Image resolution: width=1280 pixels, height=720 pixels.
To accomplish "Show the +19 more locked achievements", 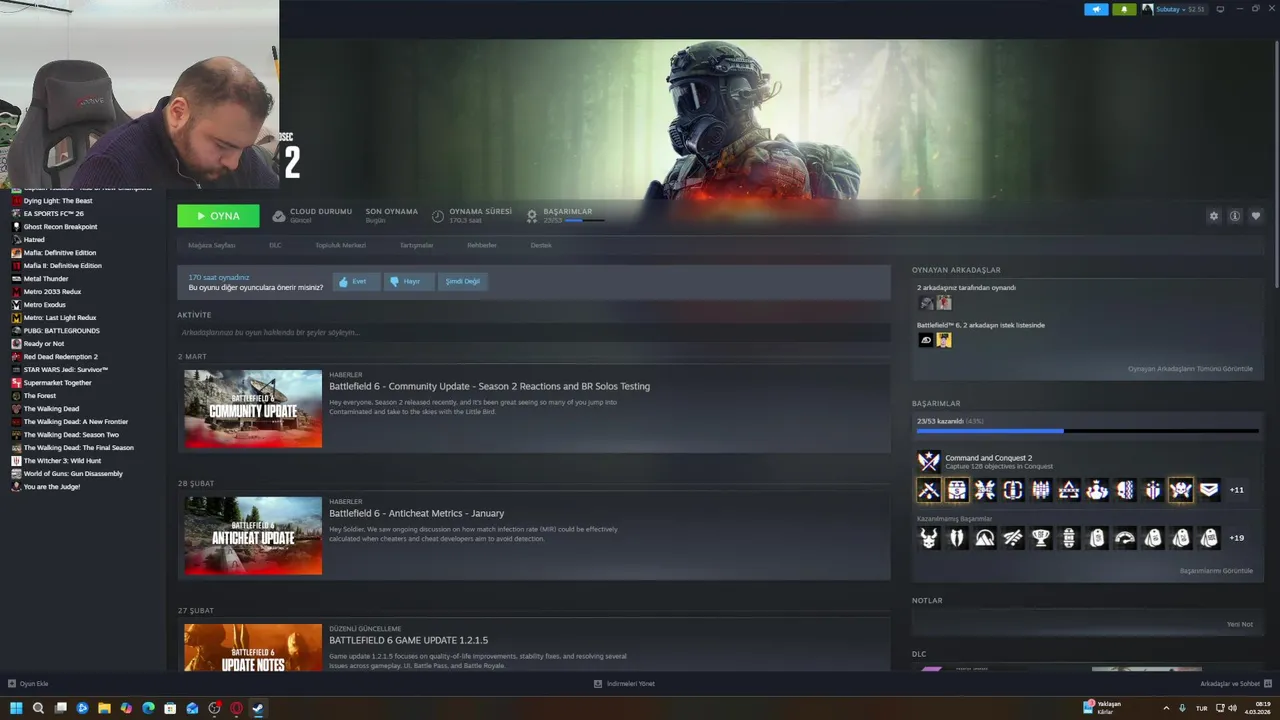I will pyautogui.click(x=1237, y=538).
